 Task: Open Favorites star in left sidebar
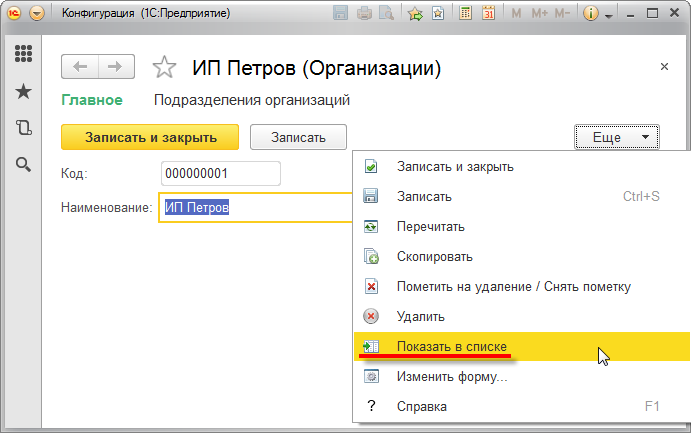[23, 92]
